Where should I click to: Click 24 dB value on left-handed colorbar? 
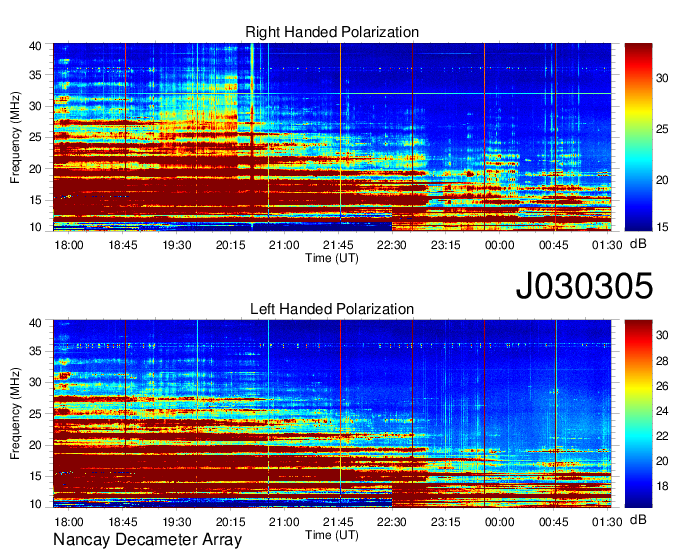tap(662, 411)
